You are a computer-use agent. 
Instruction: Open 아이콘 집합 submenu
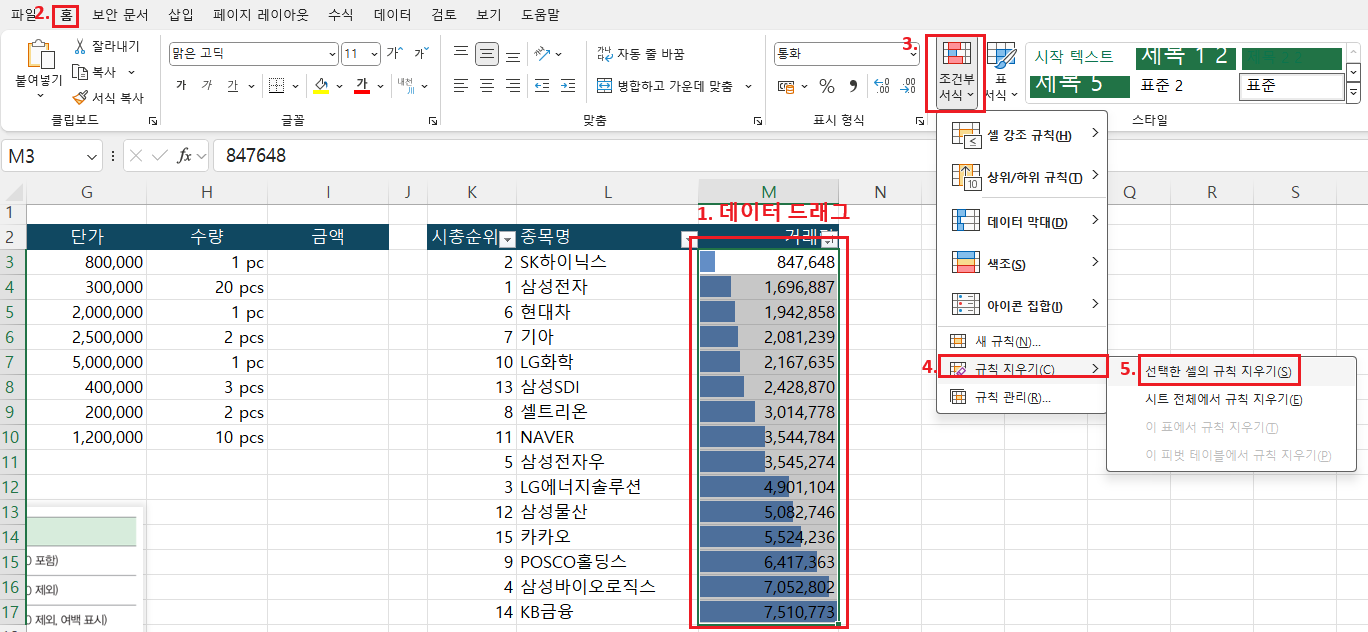click(1022, 306)
